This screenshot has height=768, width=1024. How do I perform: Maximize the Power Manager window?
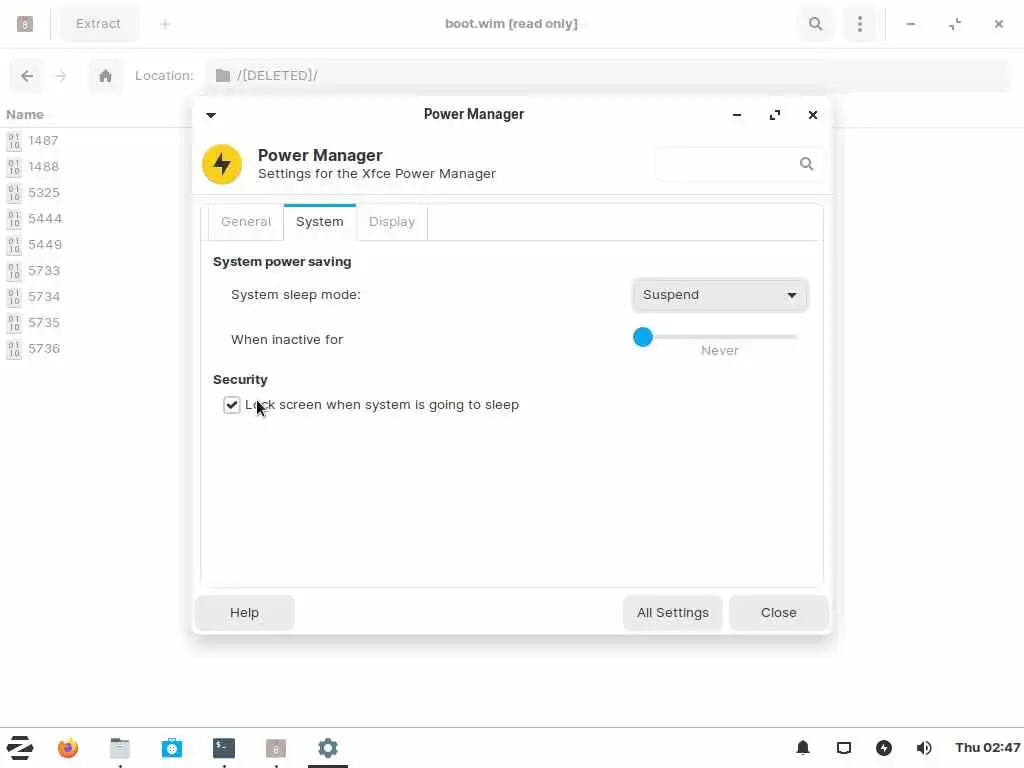(775, 115)
